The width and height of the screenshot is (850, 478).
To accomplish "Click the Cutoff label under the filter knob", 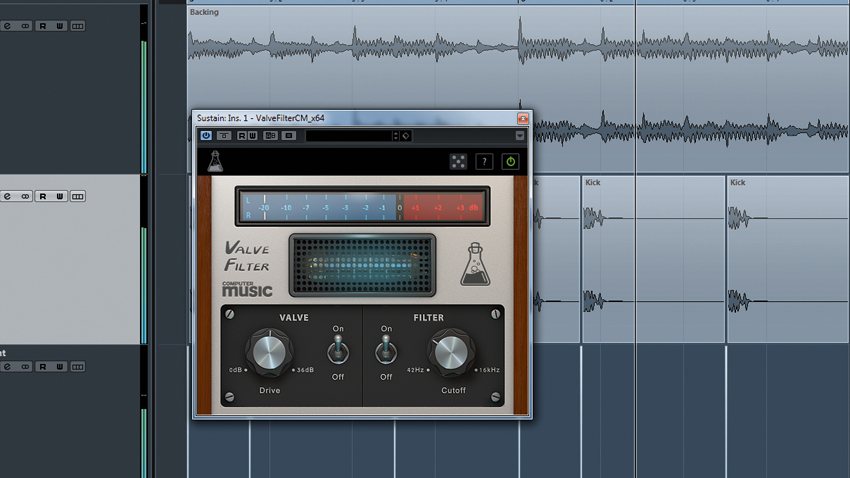I will pos(453,390).
